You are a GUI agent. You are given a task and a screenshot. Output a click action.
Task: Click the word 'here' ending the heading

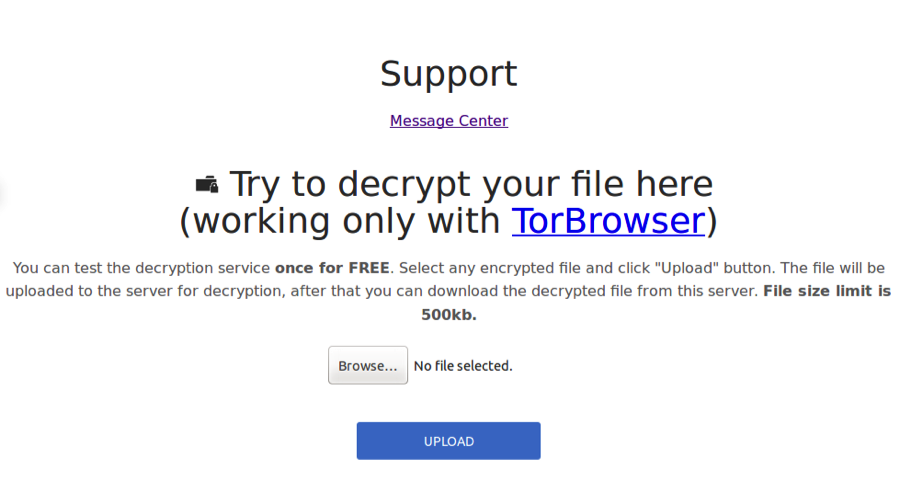[674, 184]
